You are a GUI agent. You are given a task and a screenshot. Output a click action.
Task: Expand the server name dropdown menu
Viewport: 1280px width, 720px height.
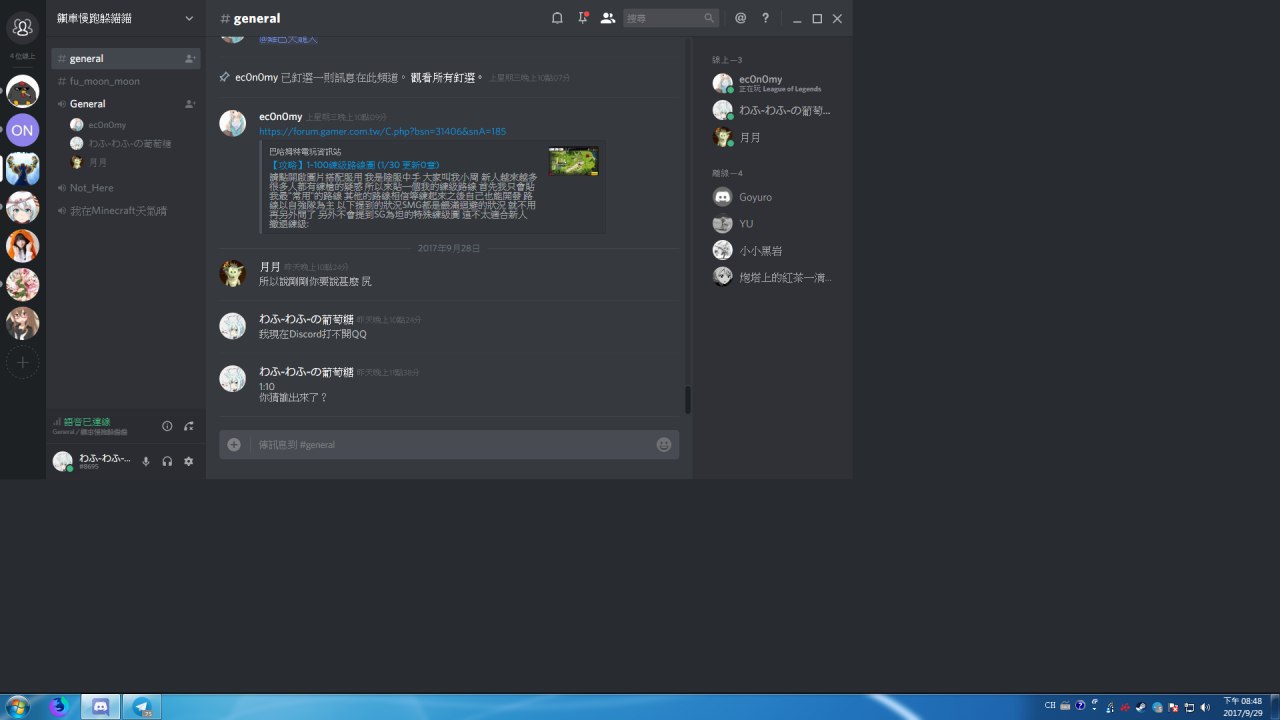[189, 18]
